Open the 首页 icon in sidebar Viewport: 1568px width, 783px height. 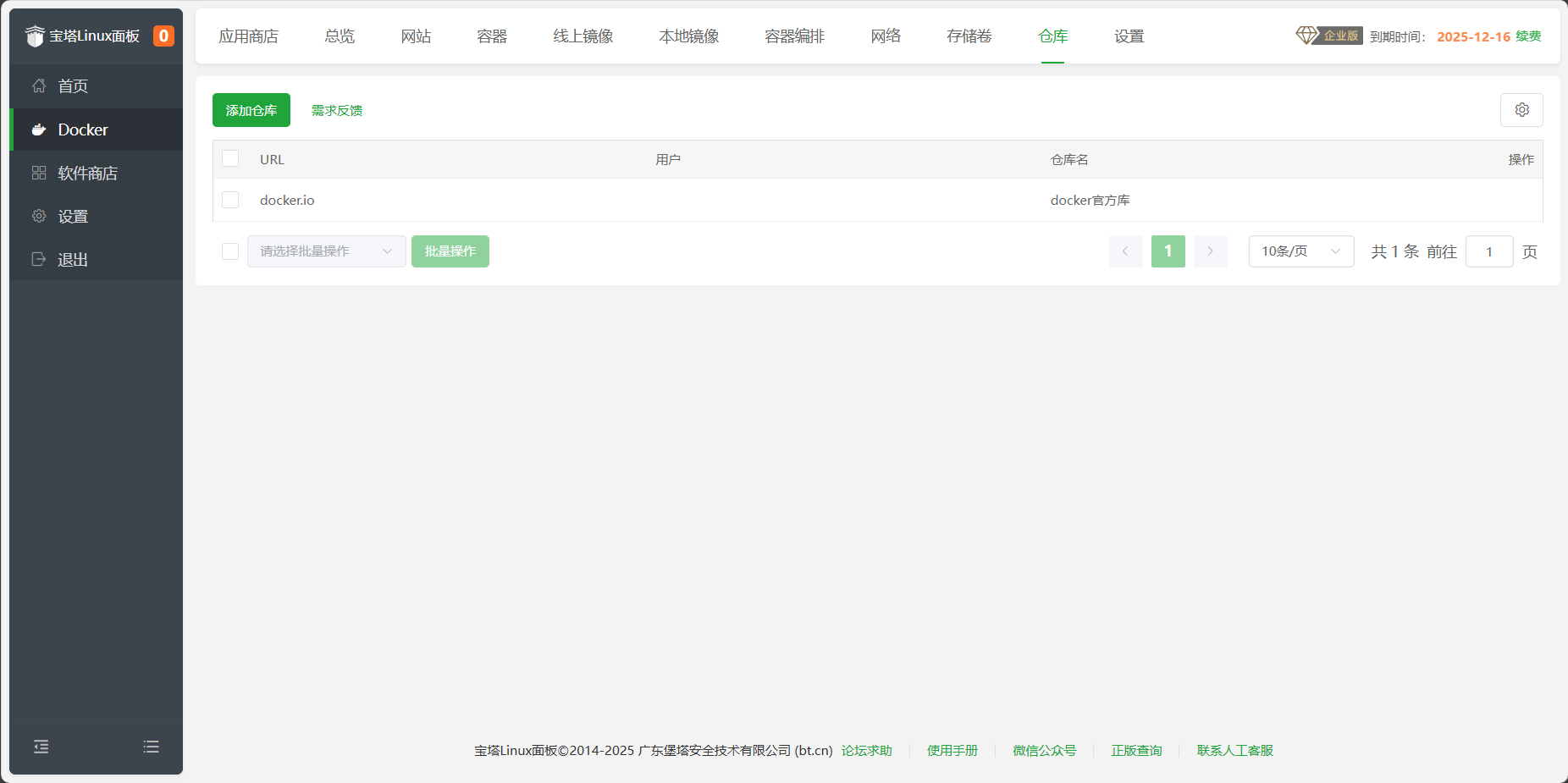pyautogui.click(x=39, y=85)
